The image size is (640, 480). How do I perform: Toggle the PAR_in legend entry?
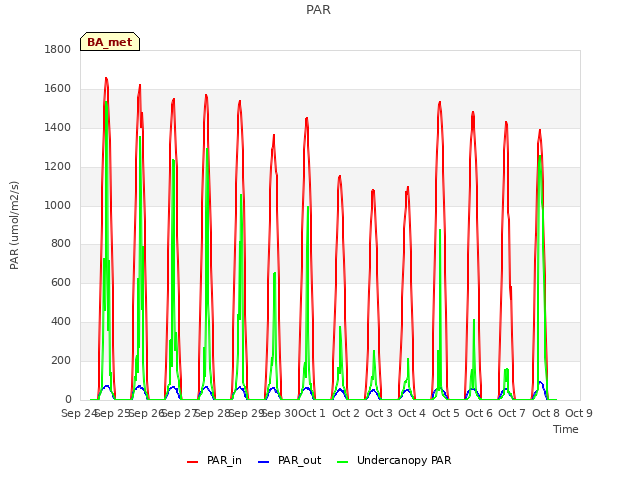click(x=214, y=460)
